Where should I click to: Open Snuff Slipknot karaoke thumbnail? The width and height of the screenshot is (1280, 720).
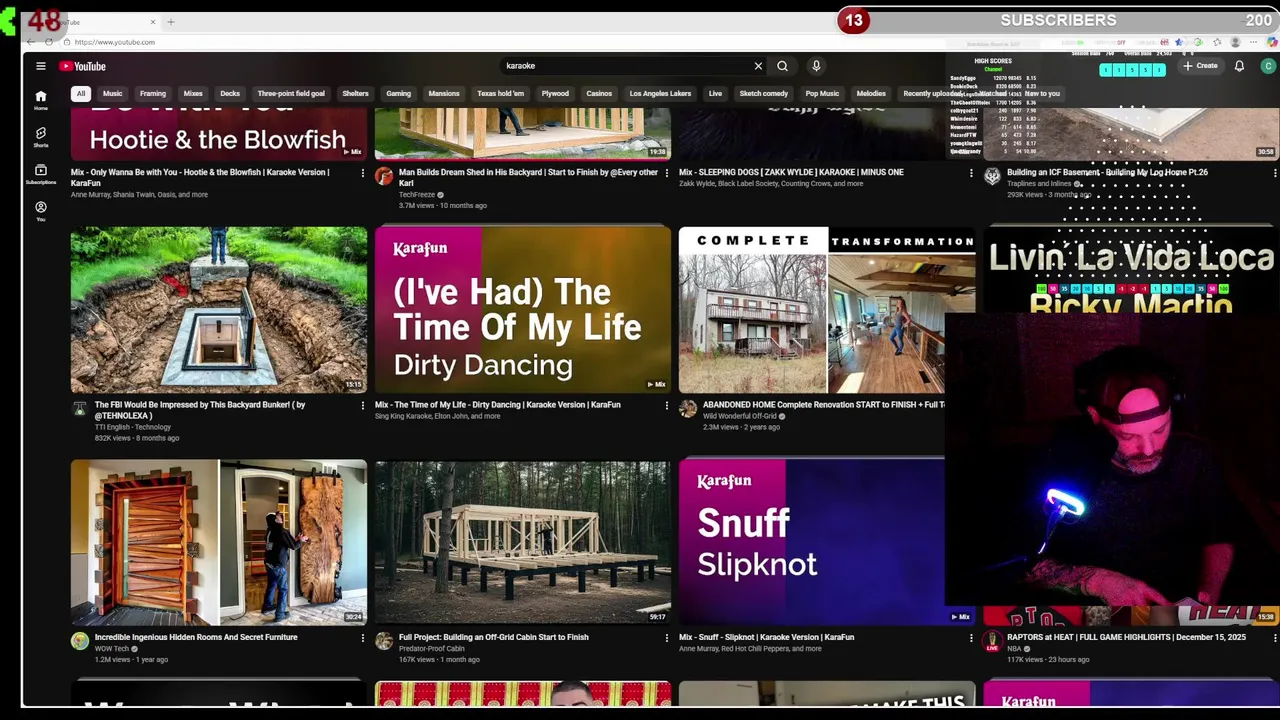pyautogui.click(x=812, y=542)
